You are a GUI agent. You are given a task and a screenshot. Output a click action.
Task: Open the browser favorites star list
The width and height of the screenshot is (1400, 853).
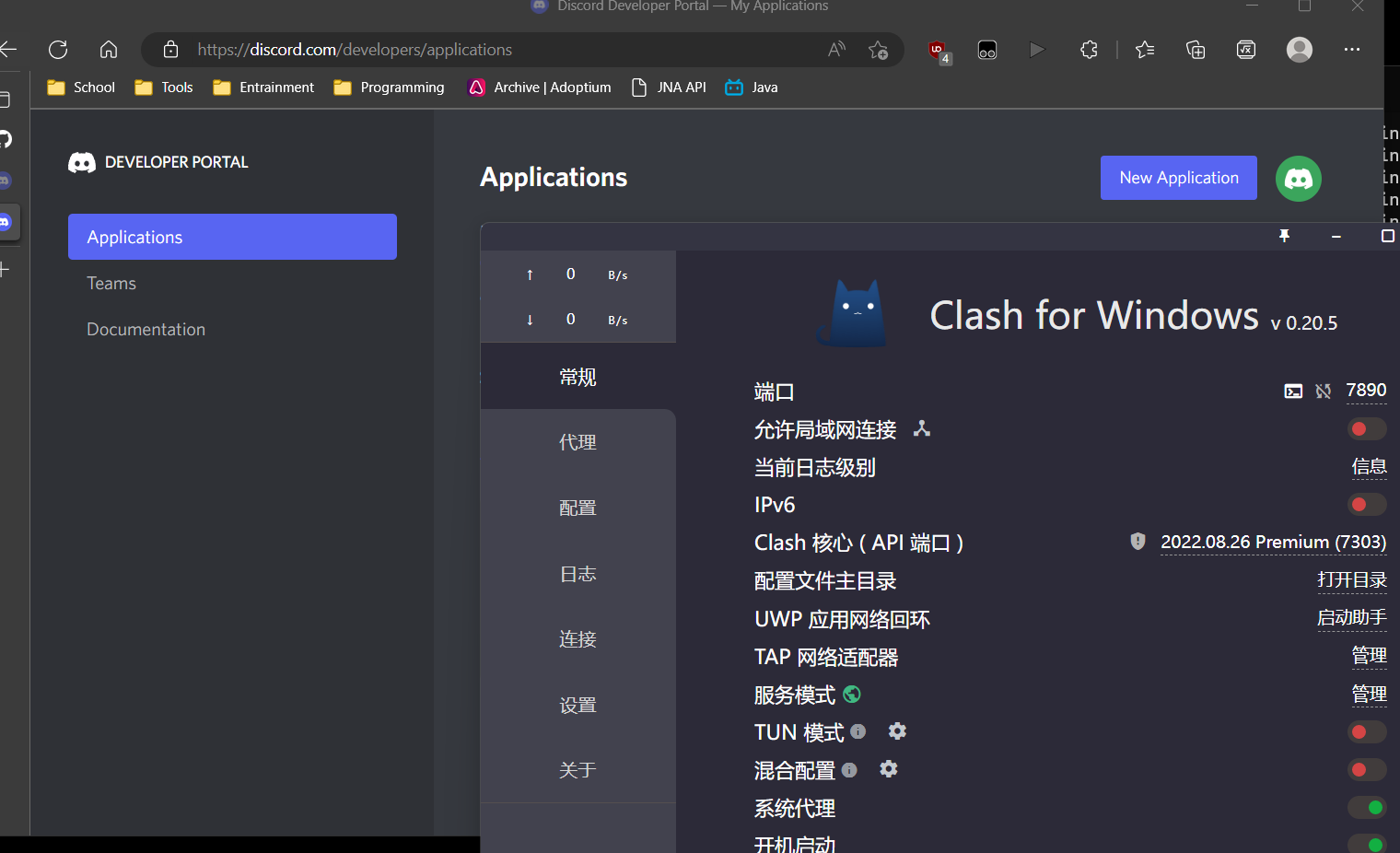click(1145, 50)
